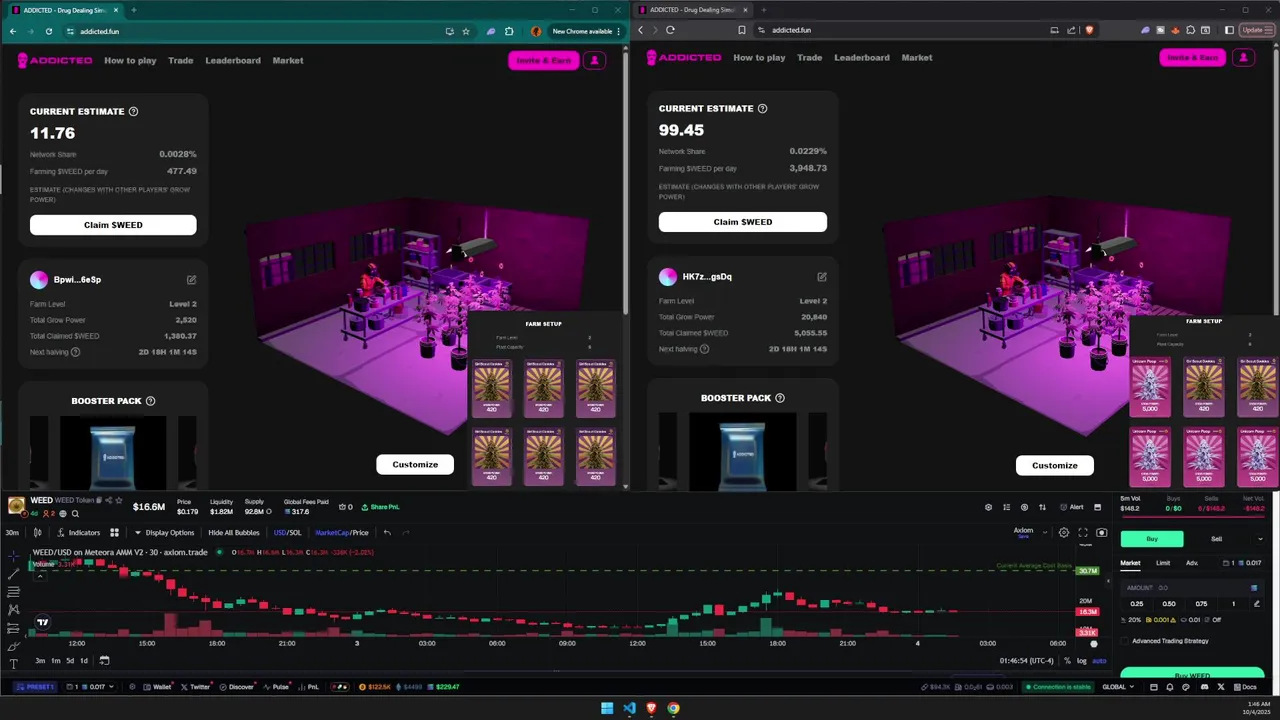
Task: Expand wallet selector 1 0.017 dropdown
Action: (89, 687)
